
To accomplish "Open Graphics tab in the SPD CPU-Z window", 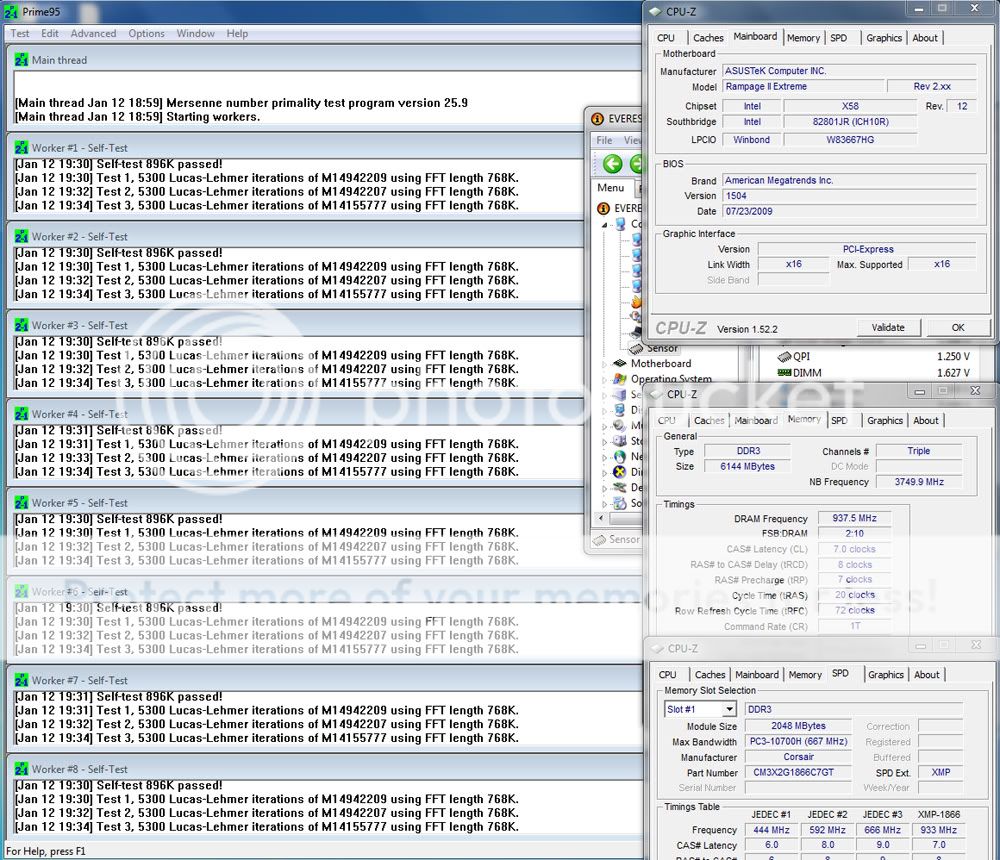I will (x=886, y=675).
